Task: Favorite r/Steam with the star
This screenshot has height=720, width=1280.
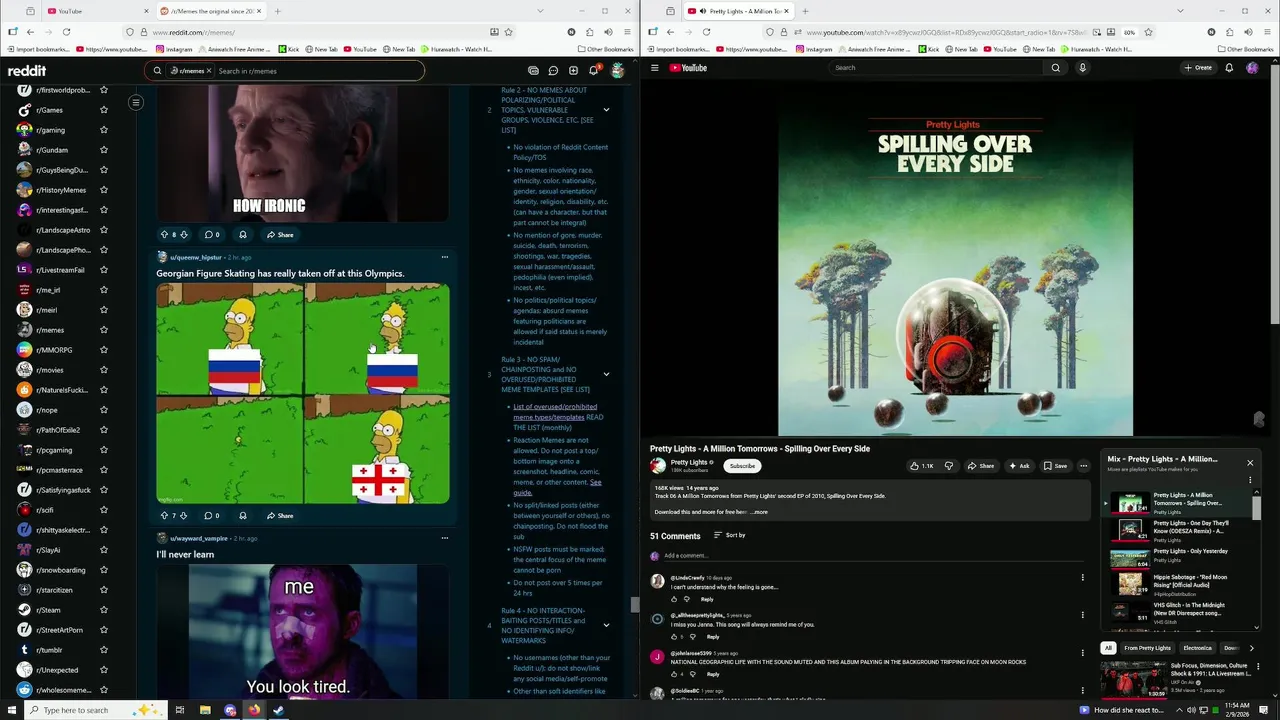Action: [x=103, y=610]
